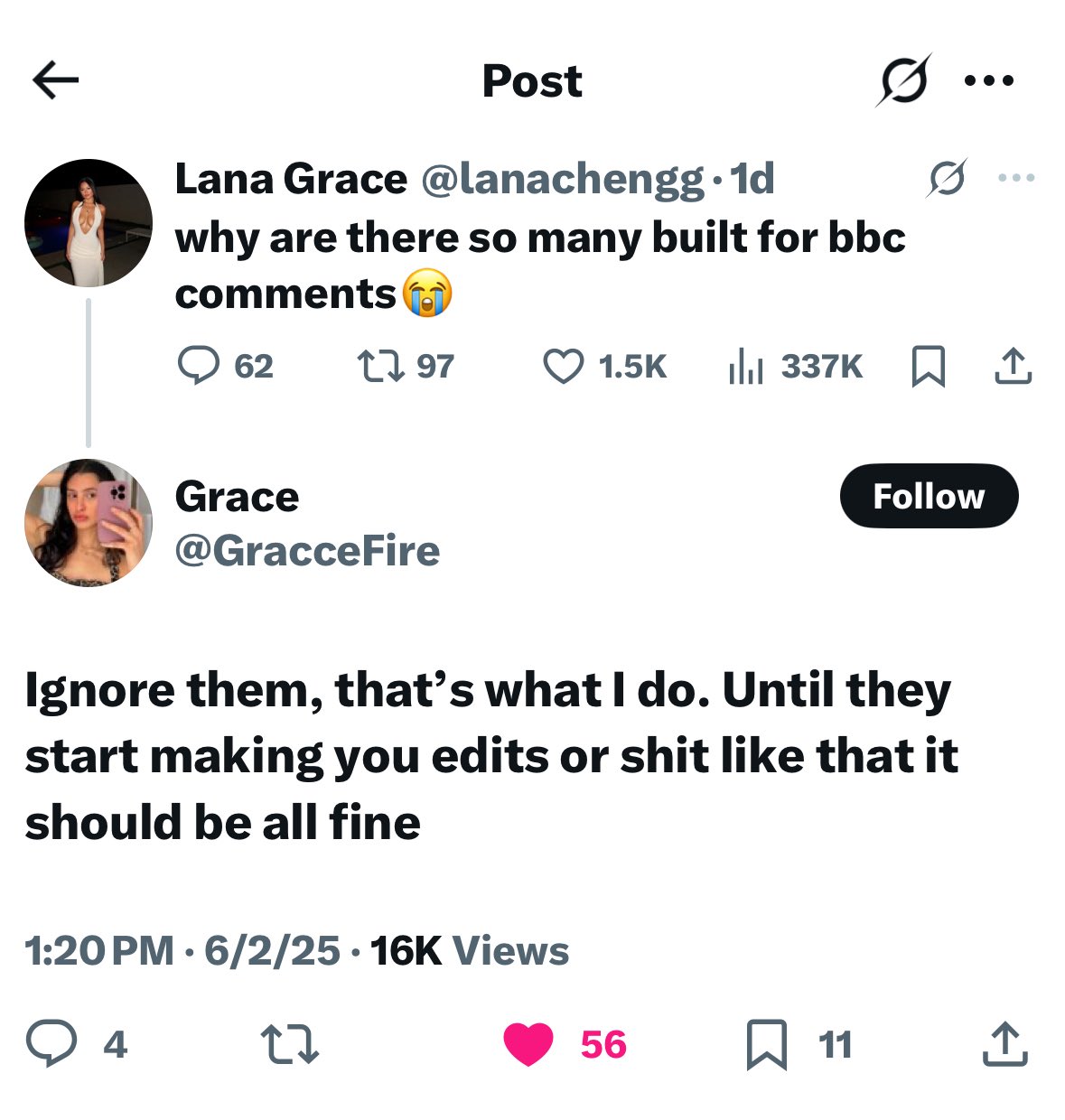Like Lana Grace's post
This screenshot has width=1065, height=1120.
tap(563, 366)
